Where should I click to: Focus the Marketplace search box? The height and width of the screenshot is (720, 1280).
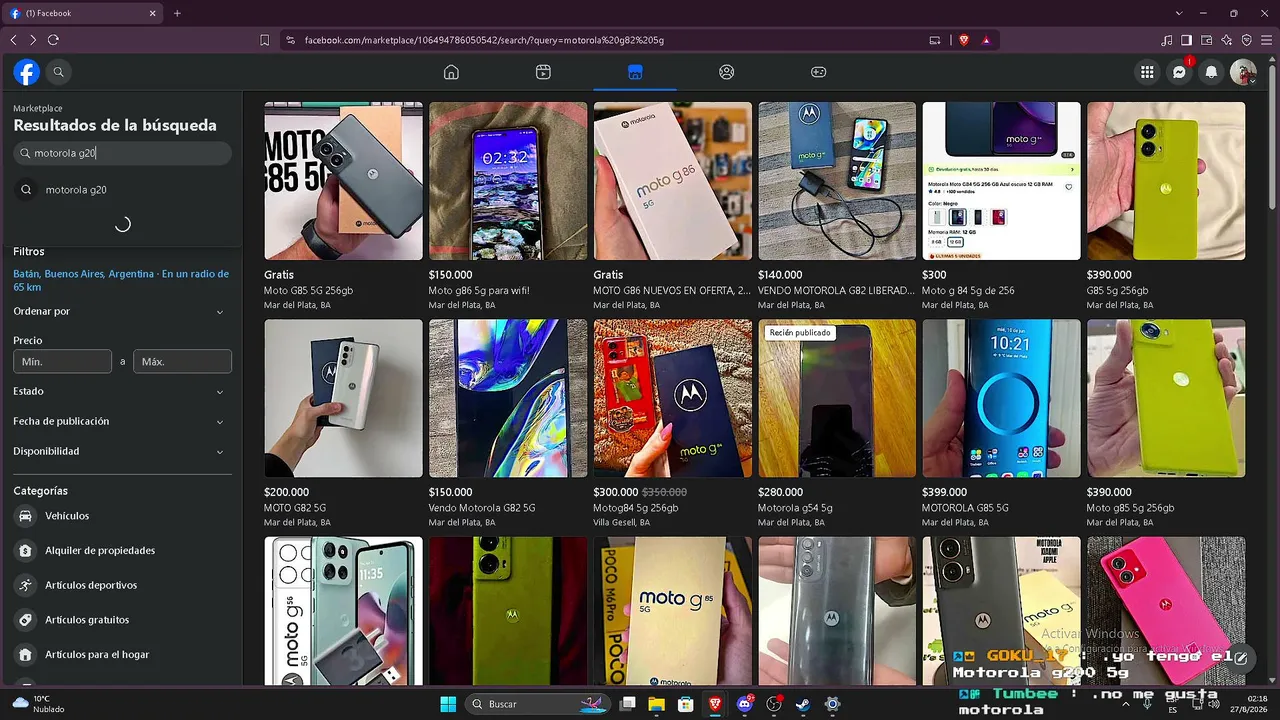[122, 153]
